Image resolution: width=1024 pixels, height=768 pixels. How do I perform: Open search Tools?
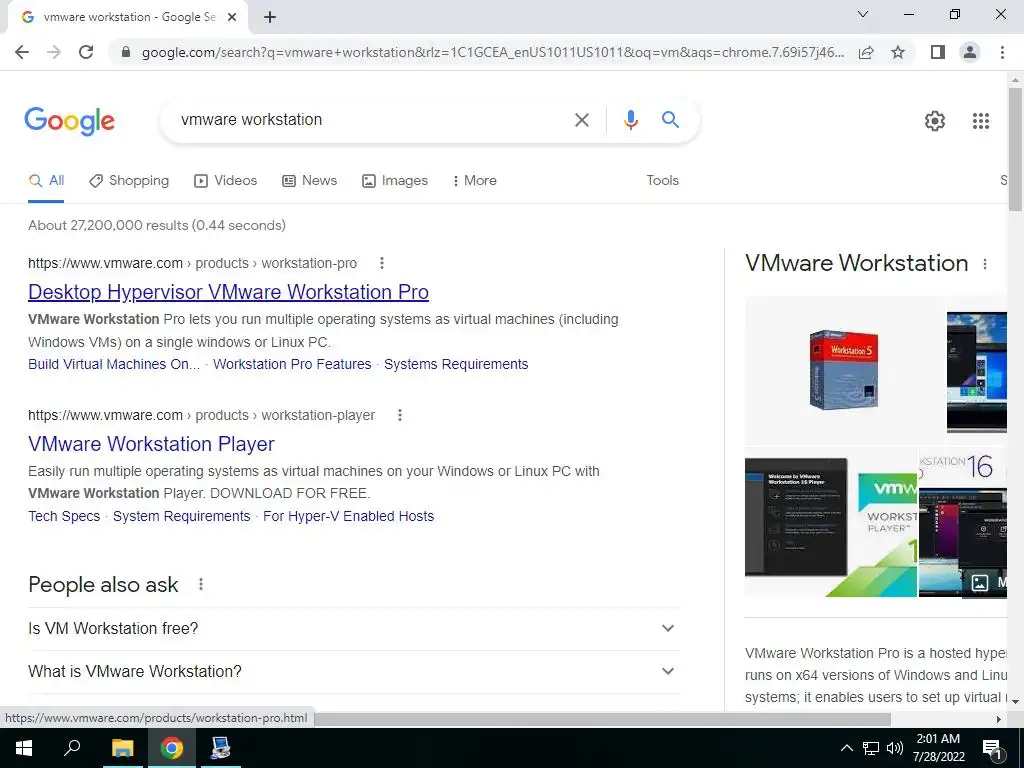pos(662,181)
